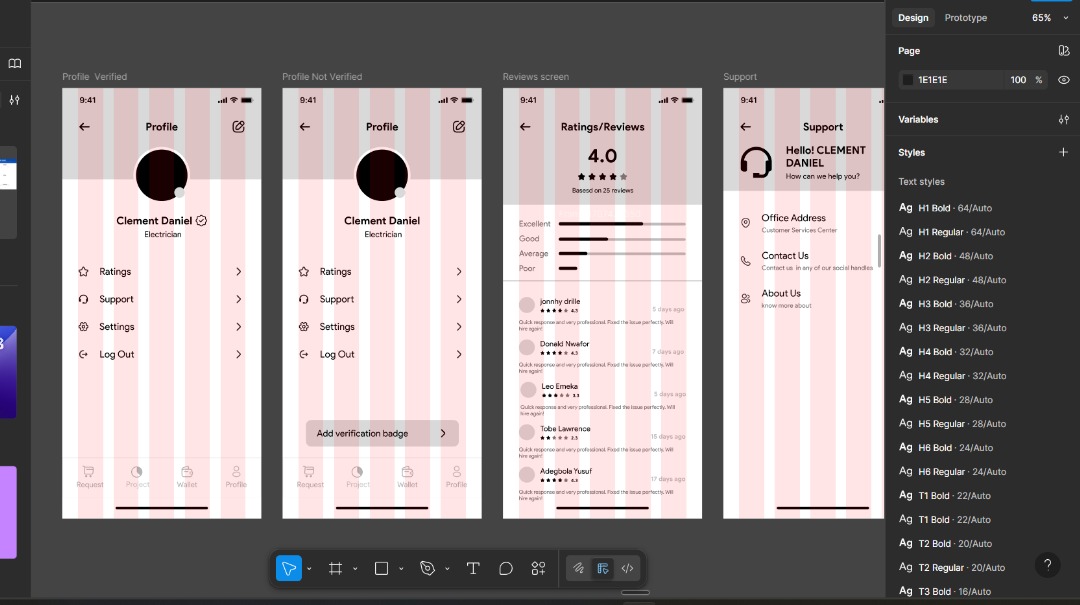Open the adjust settings icon in left sidebar

14,100
